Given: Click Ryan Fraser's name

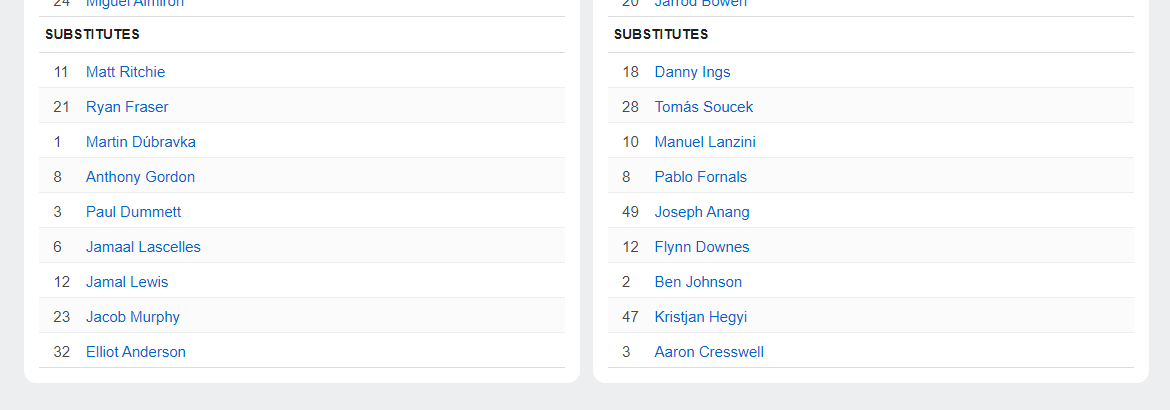Looking at the screenshot, I should 127,107.
